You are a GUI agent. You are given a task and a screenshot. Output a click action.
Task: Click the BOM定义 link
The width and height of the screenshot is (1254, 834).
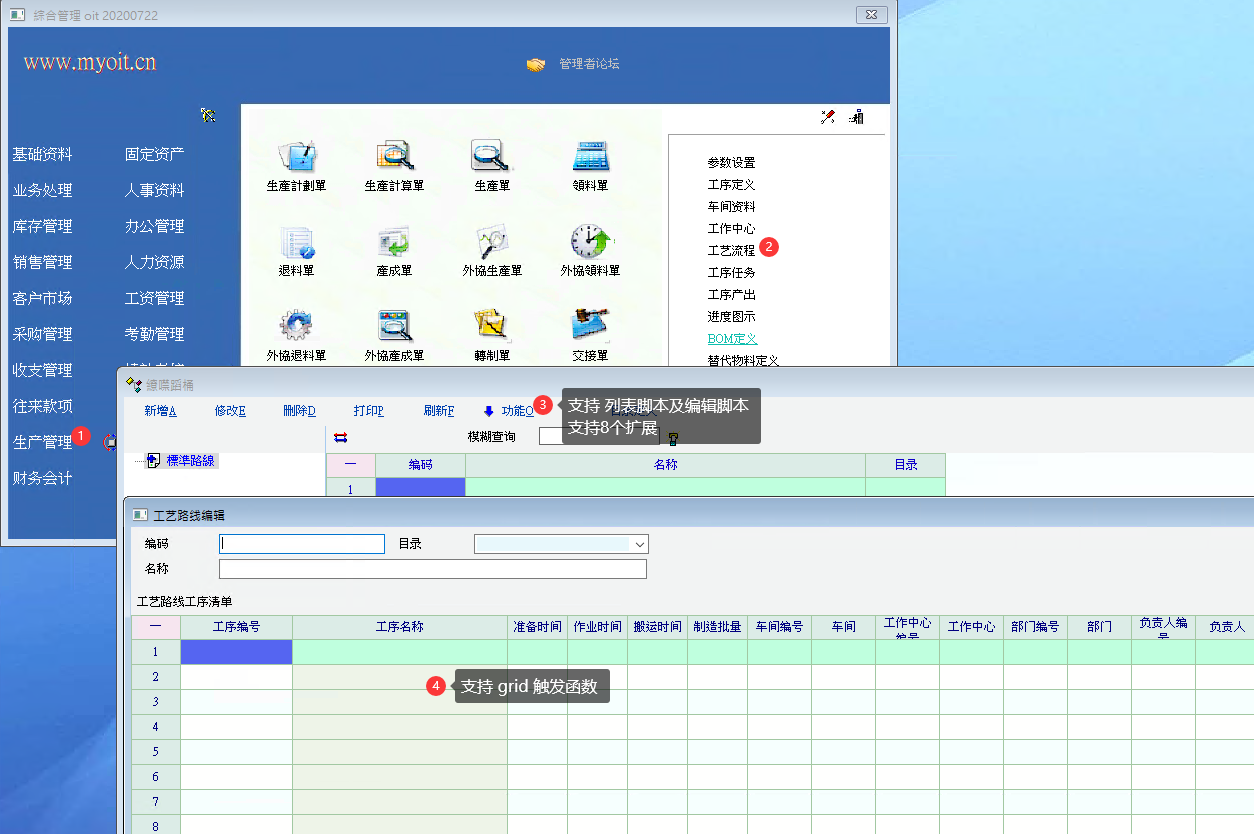coord(732,339)
